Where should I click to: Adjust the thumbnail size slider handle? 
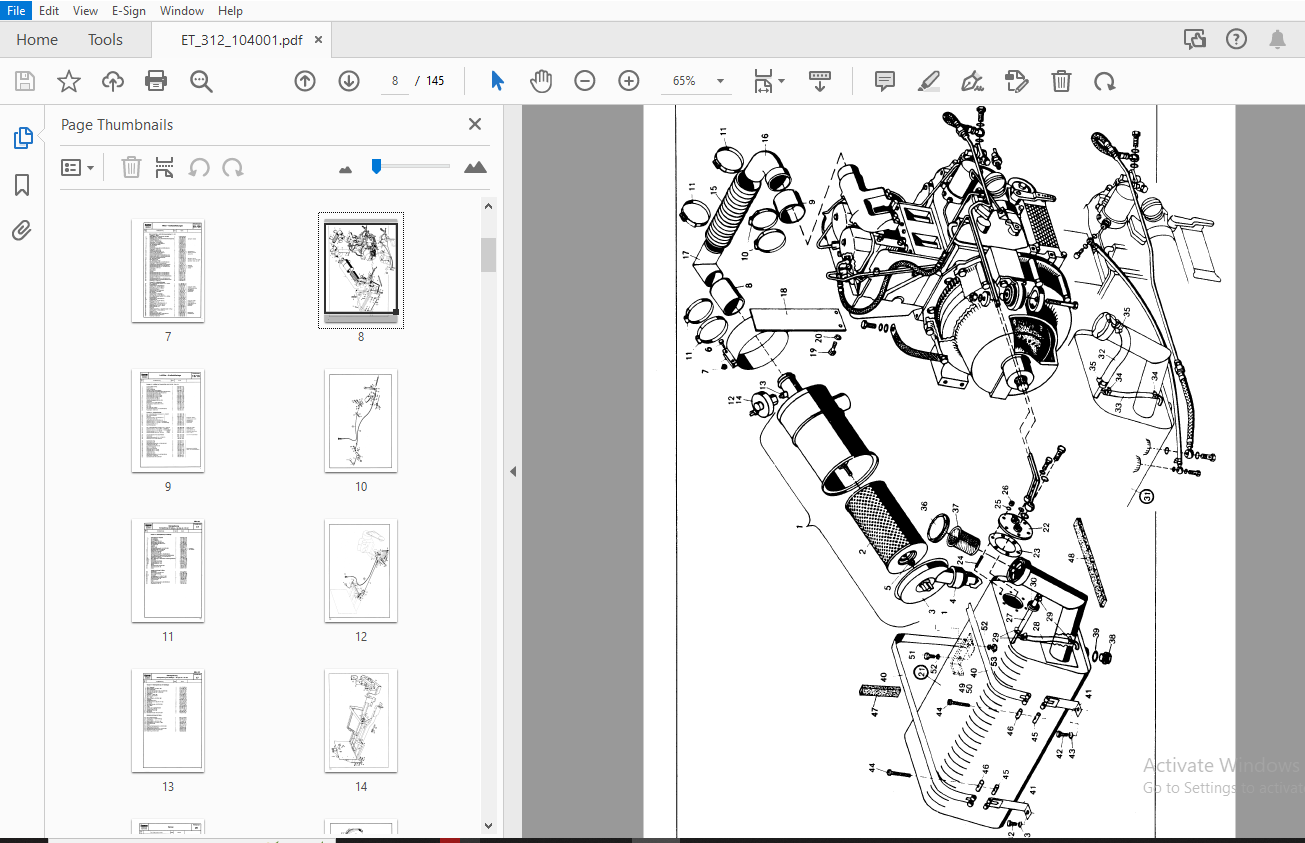pos(376,166)
